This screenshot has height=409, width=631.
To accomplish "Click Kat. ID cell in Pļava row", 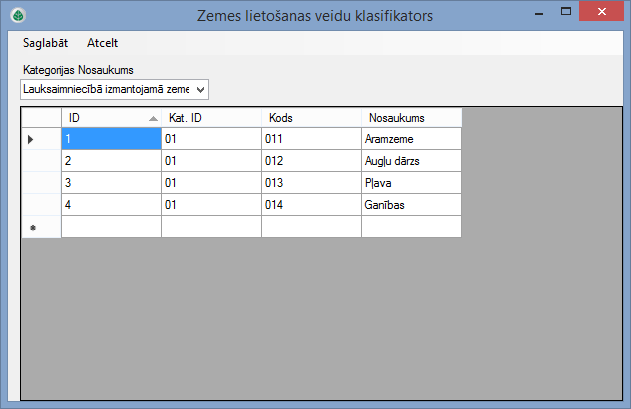I will coord(211,183).
